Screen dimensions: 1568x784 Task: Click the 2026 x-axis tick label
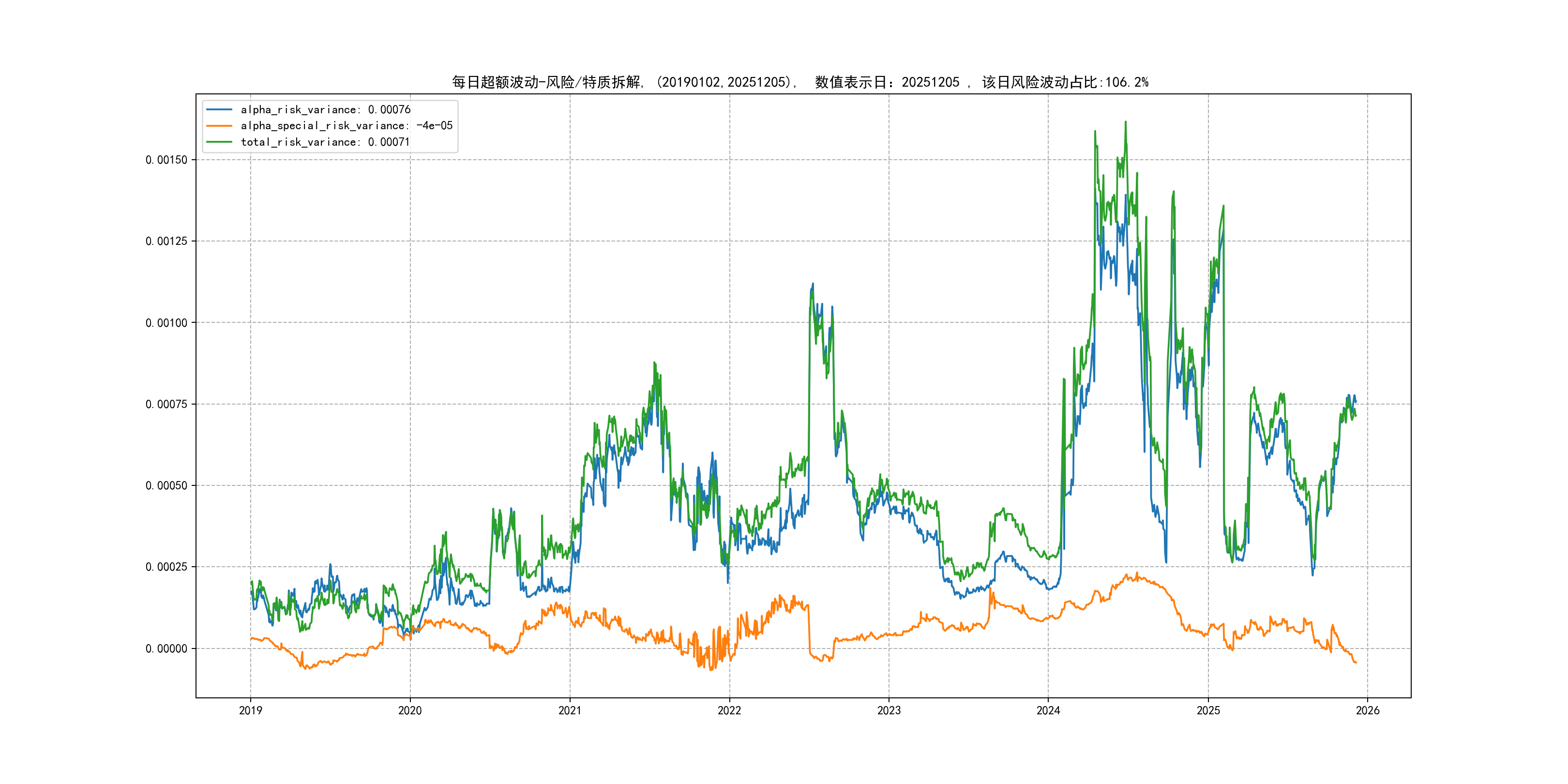click(1368, 710)
